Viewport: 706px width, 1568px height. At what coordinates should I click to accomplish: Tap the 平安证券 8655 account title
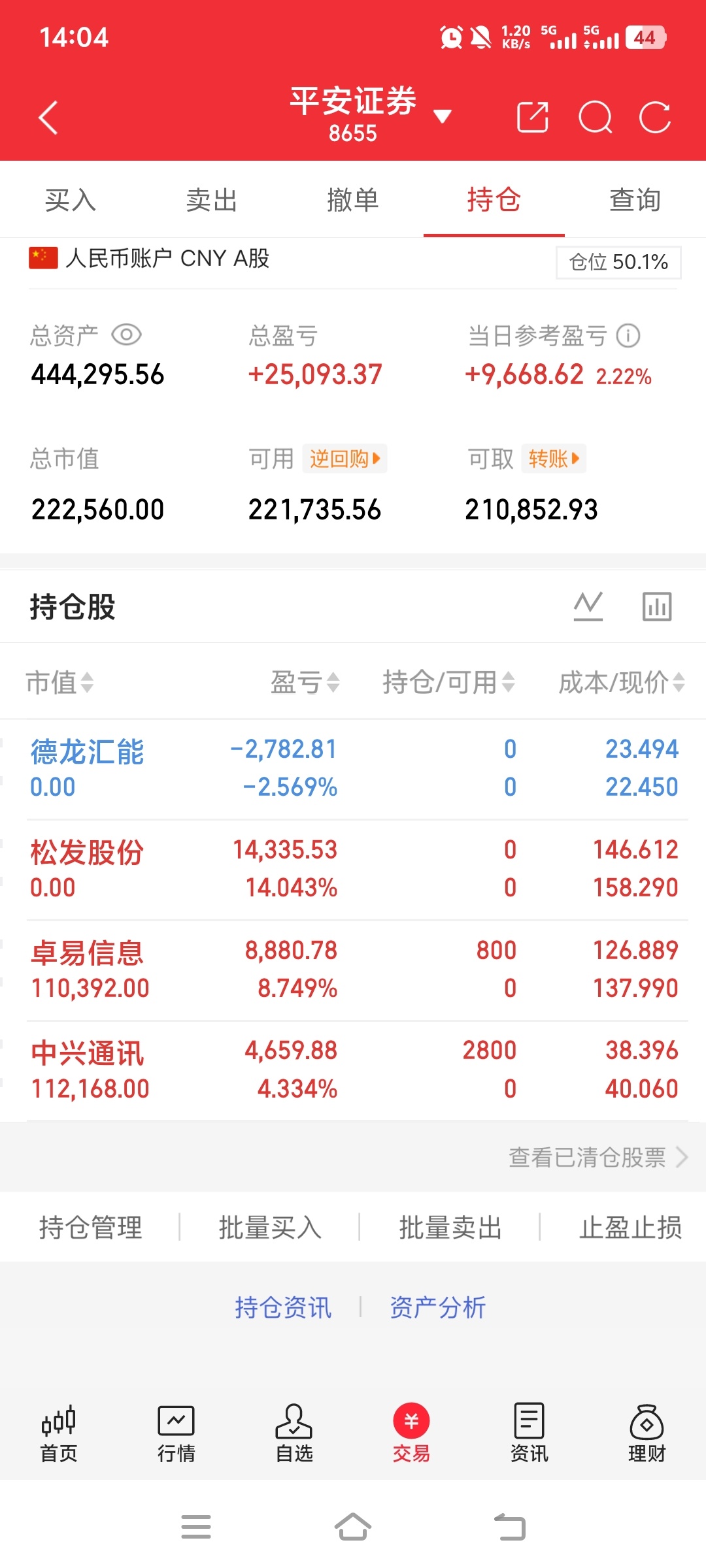(353, 115)
